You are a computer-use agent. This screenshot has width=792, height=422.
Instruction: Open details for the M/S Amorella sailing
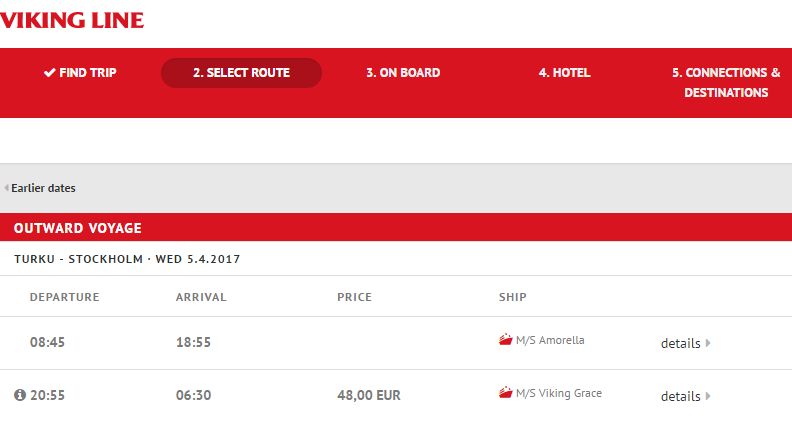pyautogui.click(x=680, y=343)
